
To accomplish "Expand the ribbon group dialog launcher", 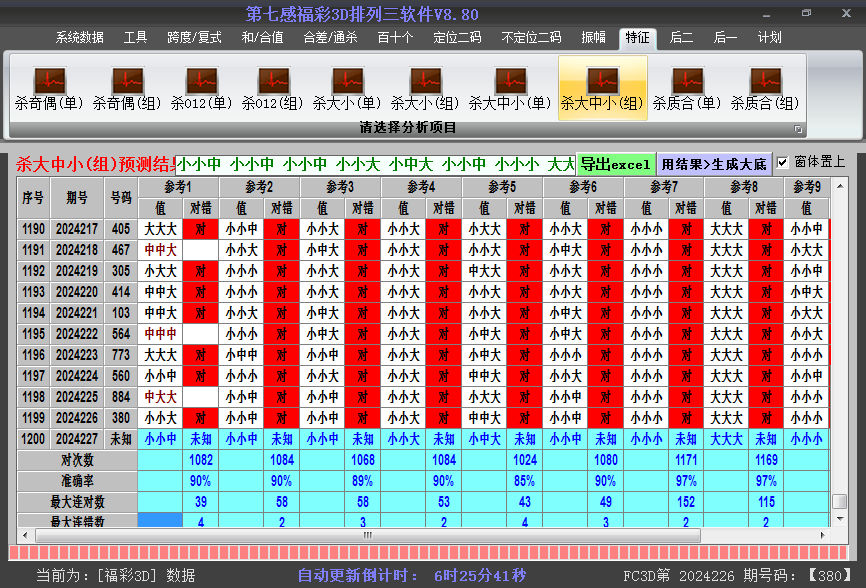I will click(x=798, y=129).
